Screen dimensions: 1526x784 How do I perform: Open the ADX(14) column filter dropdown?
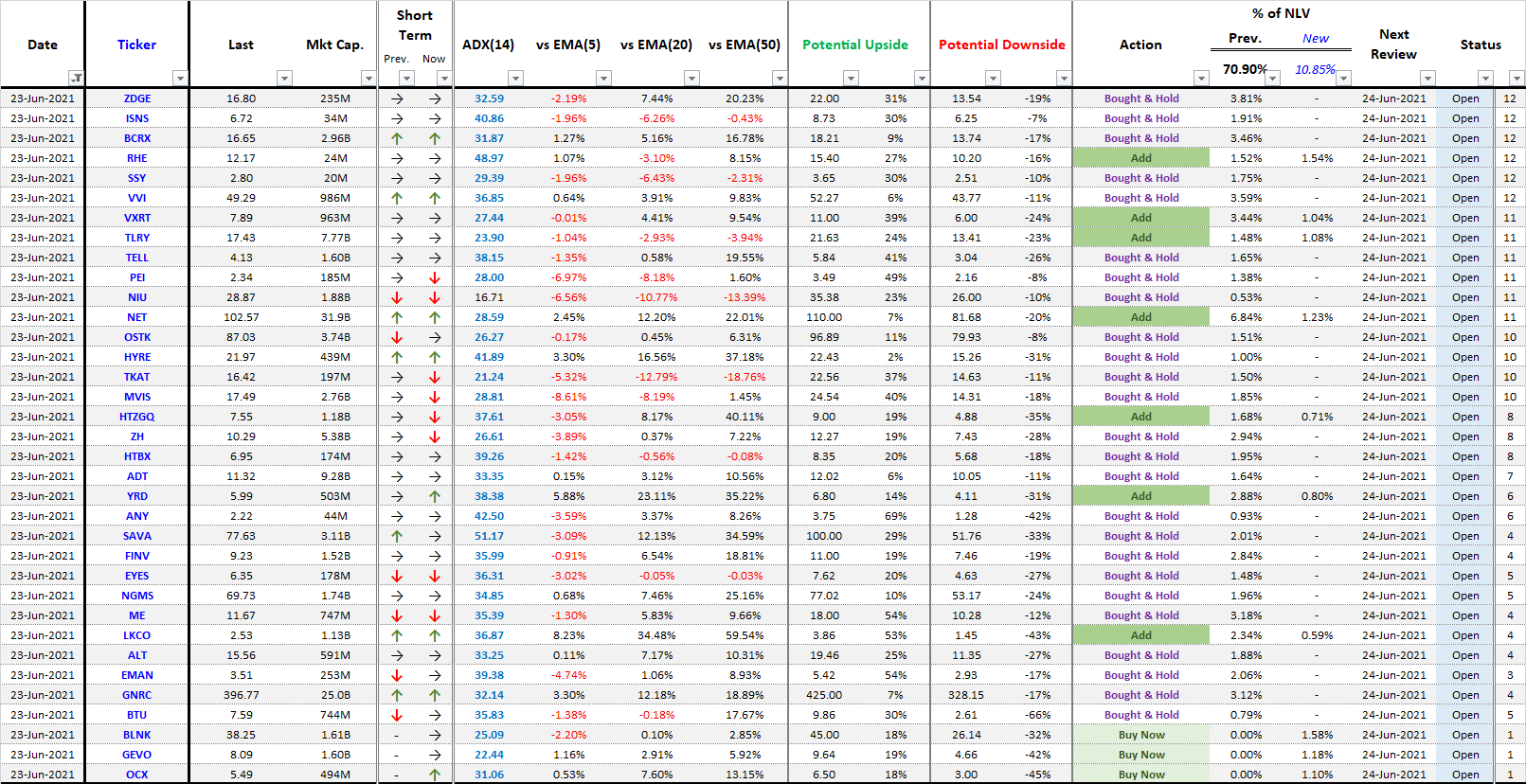pyautogui.click(x=515, y=78)
